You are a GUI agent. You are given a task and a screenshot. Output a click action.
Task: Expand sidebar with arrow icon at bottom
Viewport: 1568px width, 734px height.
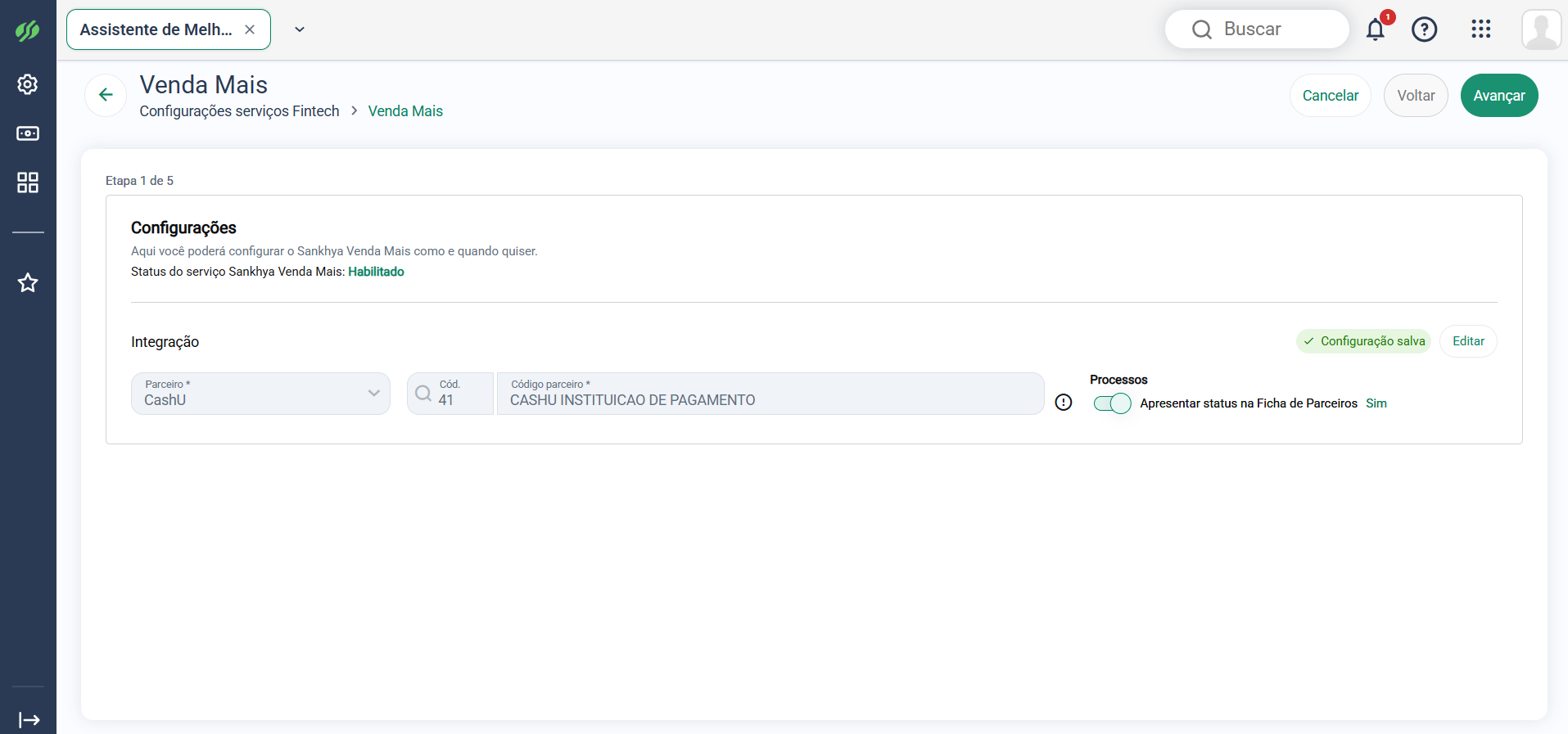click(29, 720)
